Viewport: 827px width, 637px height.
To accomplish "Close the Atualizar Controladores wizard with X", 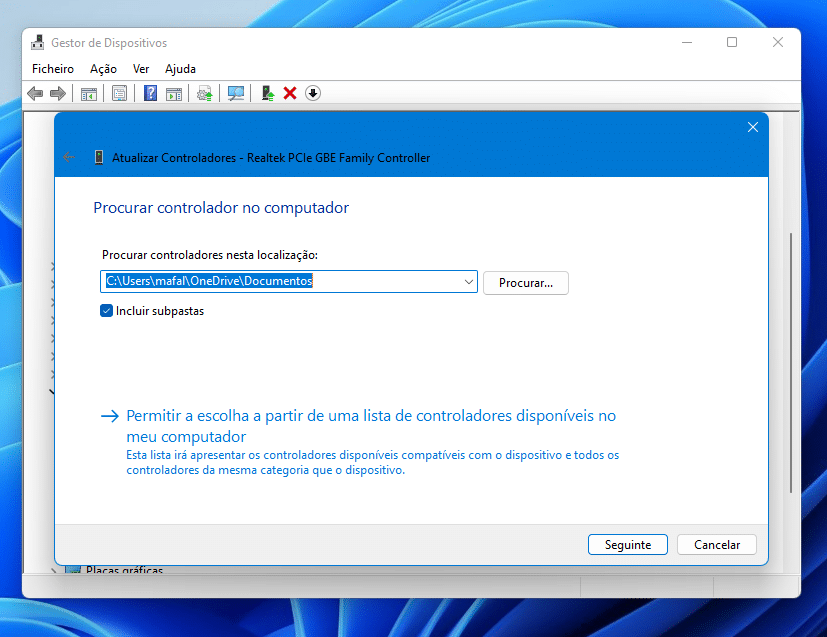I will click(x=753, y=127).
